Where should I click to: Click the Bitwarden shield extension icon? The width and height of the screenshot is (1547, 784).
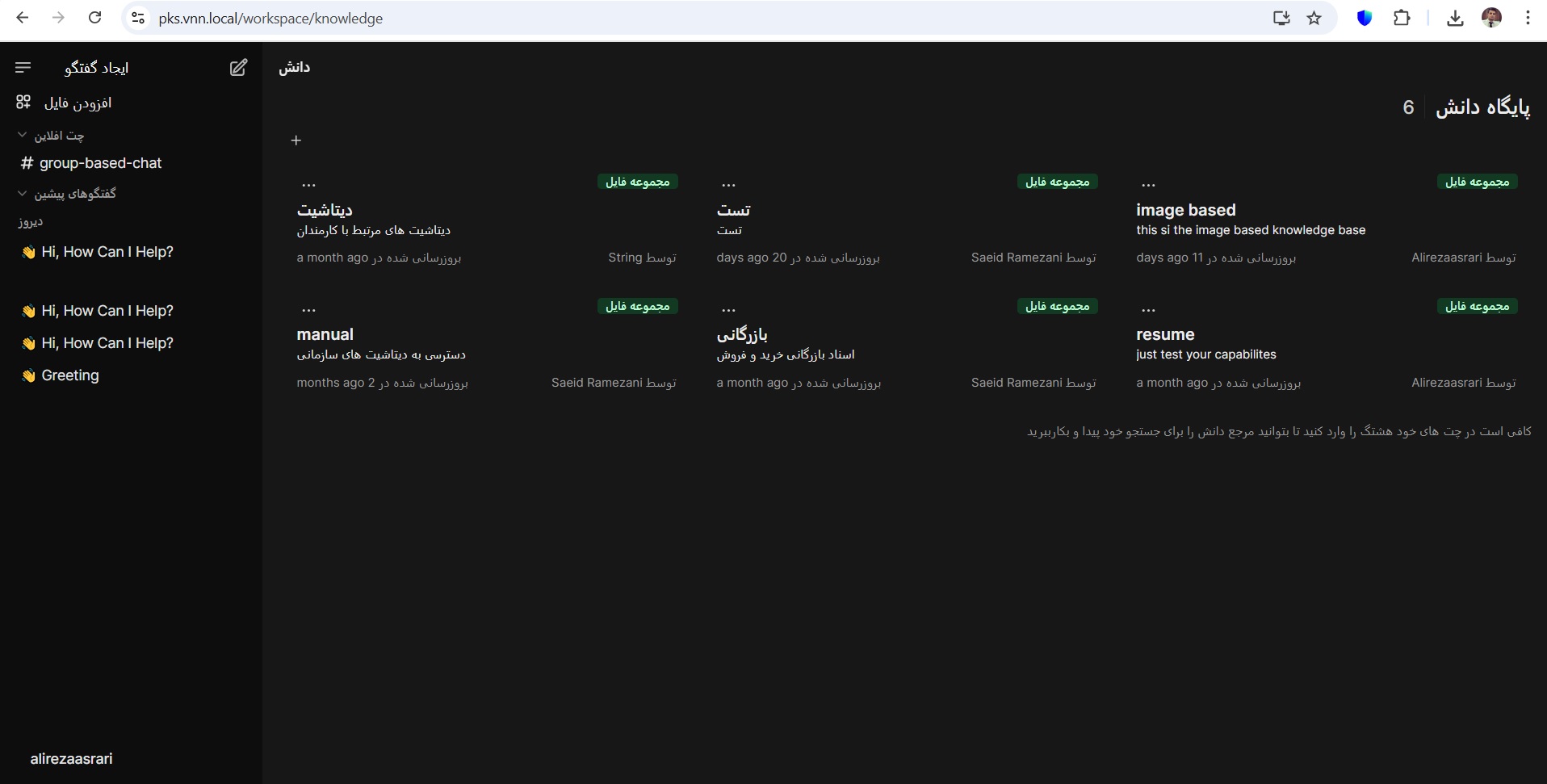1364,18
